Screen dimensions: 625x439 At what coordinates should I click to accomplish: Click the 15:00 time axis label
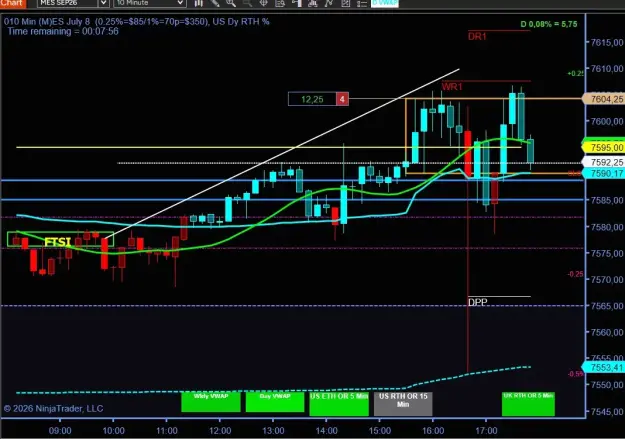click(x=380, y=431)
